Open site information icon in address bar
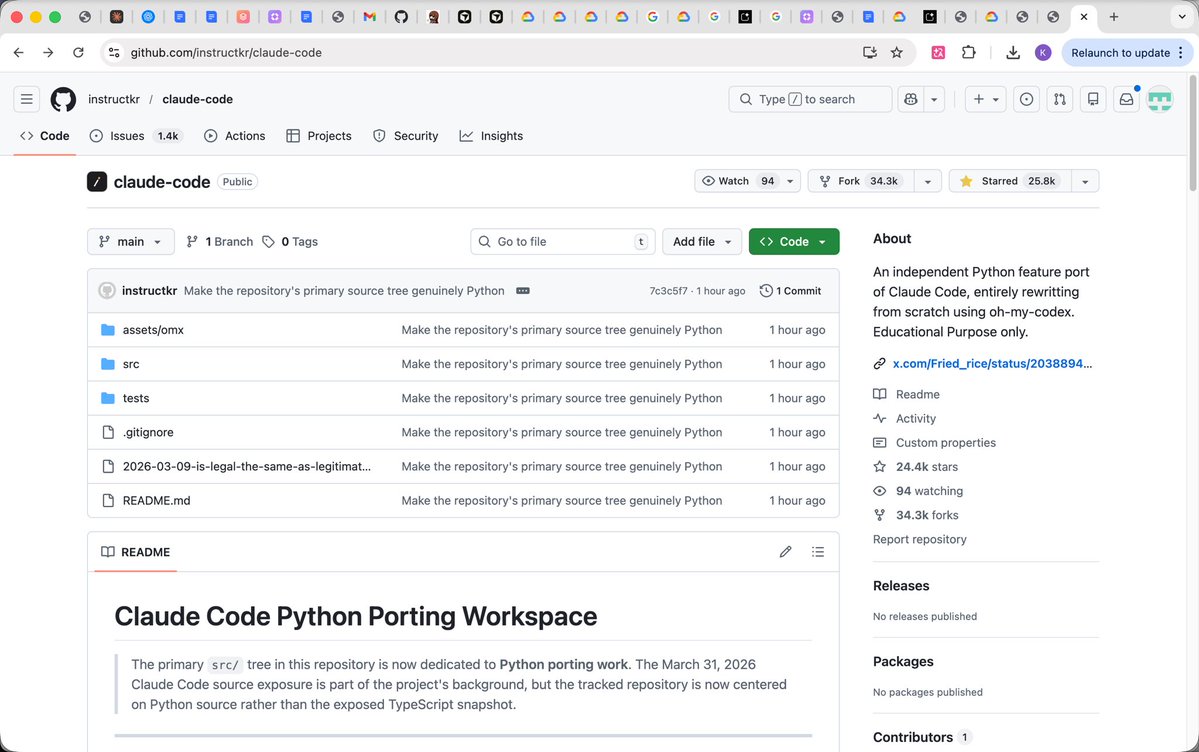 [114, 53]
